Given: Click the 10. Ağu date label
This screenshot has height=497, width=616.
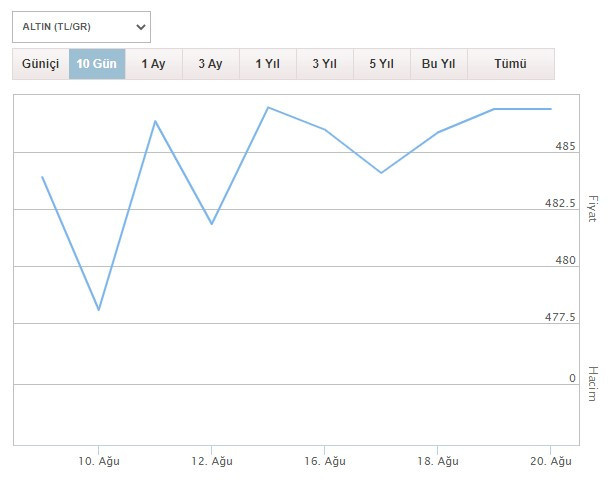Looking at the screenshot, I should tap(99, 461).
